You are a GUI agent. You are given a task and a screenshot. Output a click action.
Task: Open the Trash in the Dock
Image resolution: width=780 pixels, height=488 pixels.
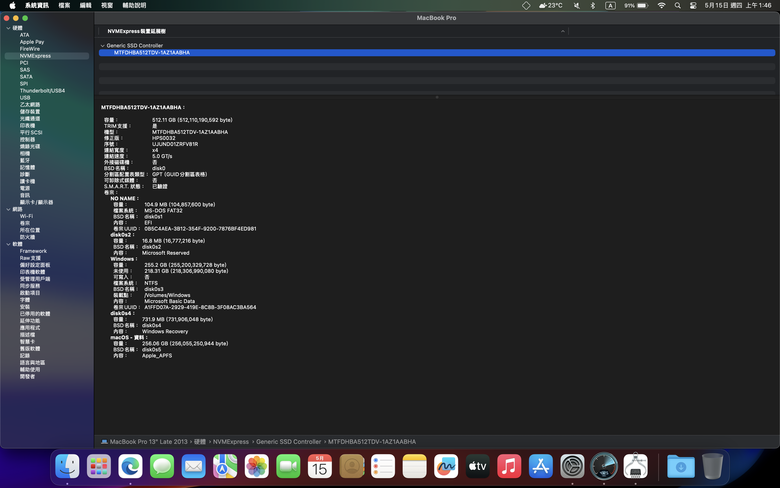pyautogui.click(x=712, y=466)
